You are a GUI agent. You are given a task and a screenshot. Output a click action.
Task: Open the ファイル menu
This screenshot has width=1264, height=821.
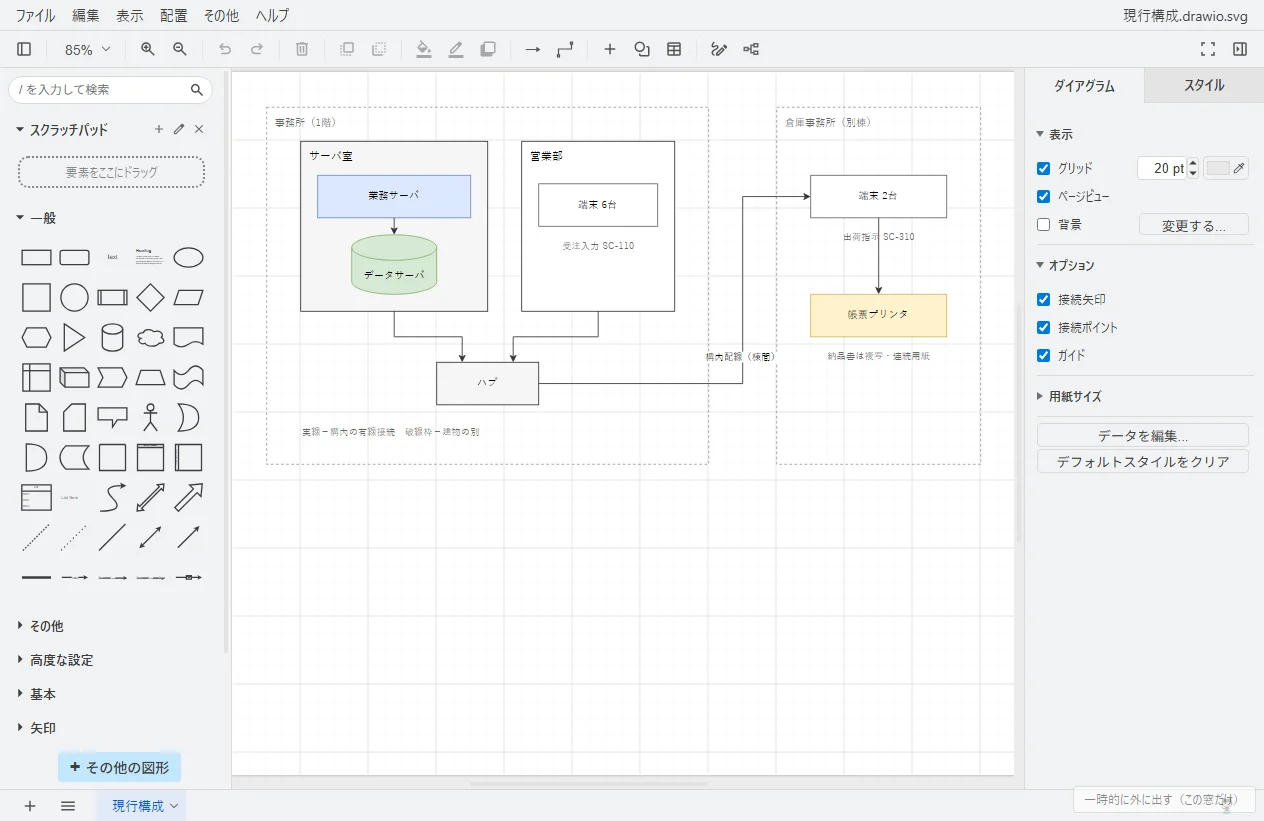tap(35, 15)
